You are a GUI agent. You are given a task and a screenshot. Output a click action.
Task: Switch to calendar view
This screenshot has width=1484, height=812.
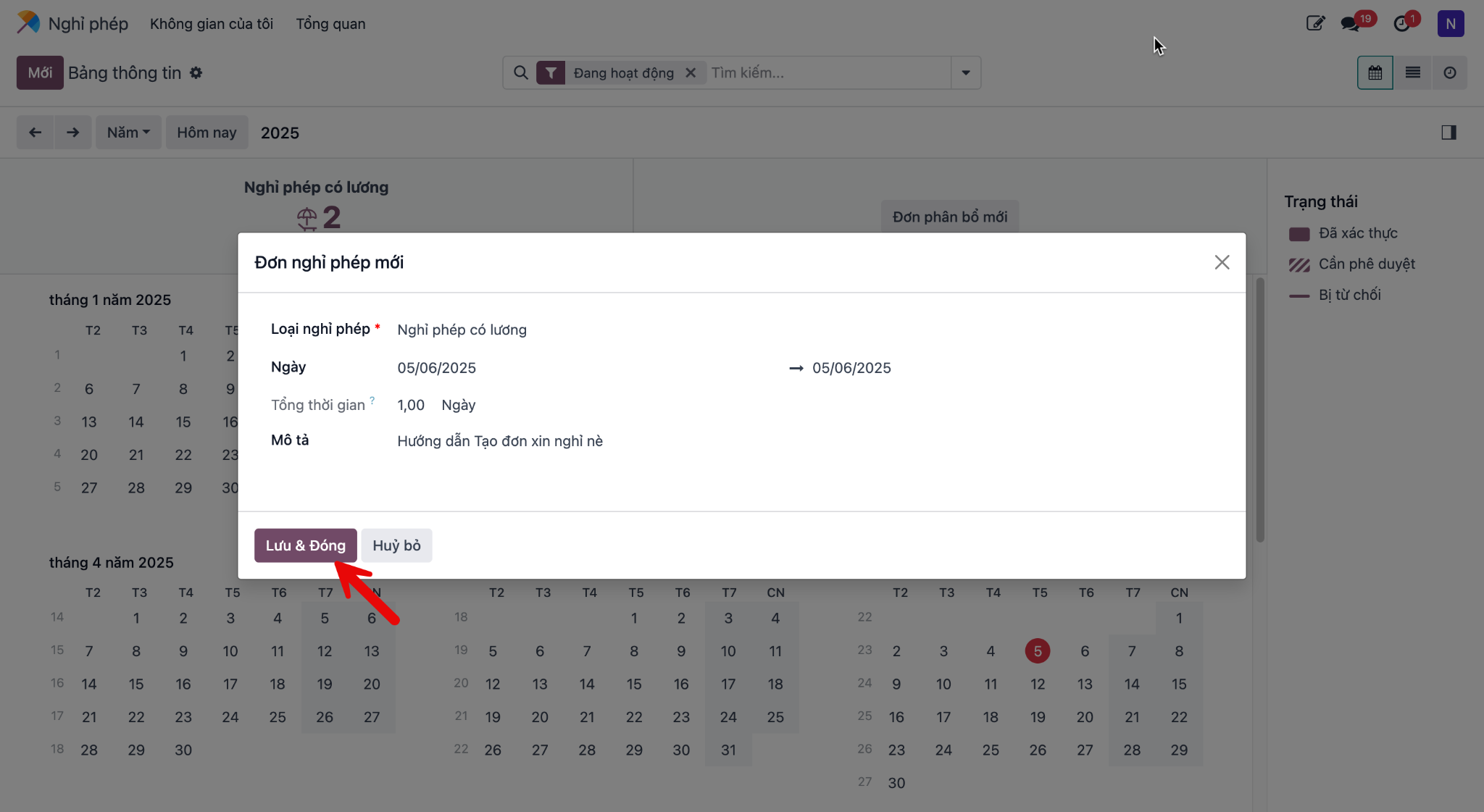[x=1375, y=72]
